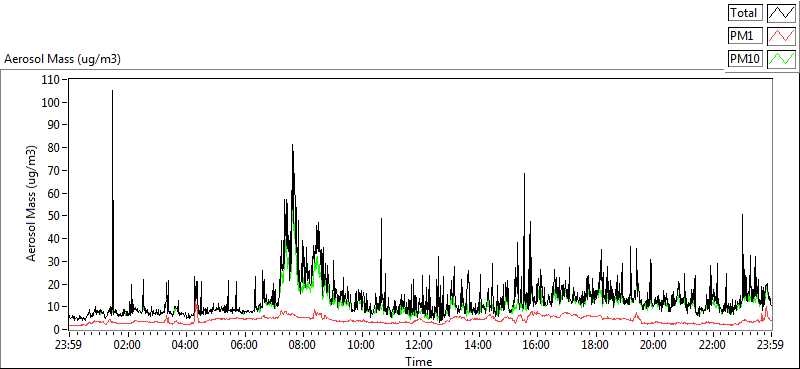Click the vertical Aerosol Mass Y-axis title

point(32,204)
